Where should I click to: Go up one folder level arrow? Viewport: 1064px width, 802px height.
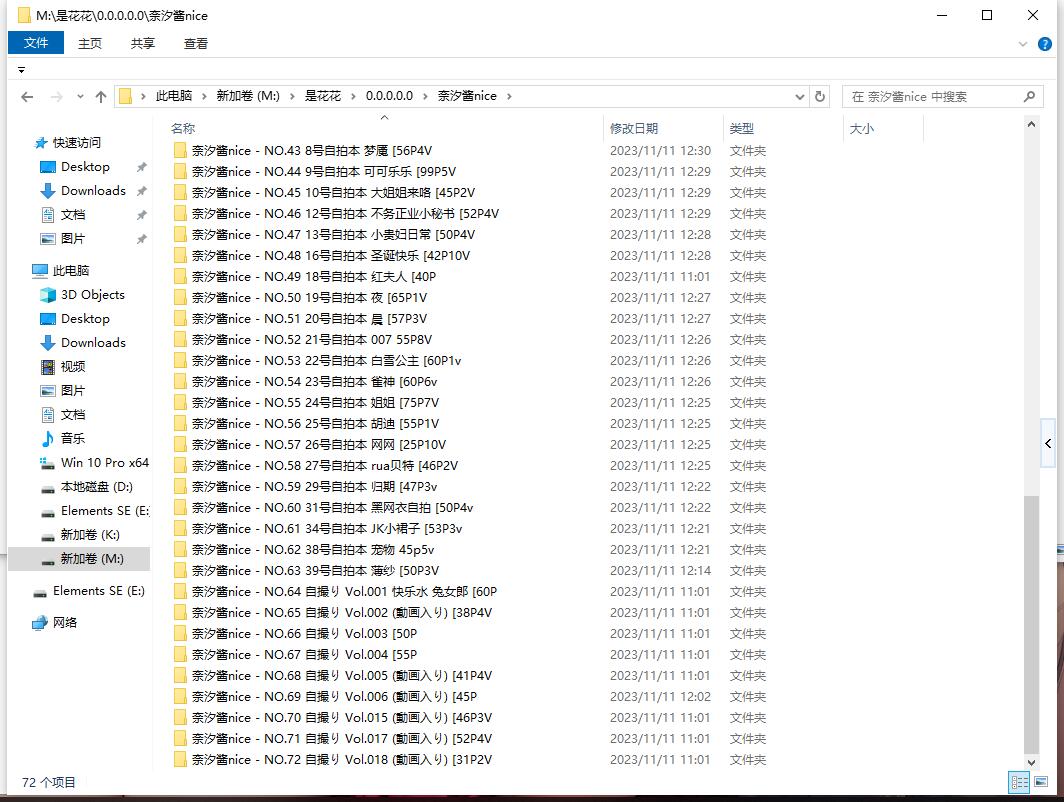(101, 97)
